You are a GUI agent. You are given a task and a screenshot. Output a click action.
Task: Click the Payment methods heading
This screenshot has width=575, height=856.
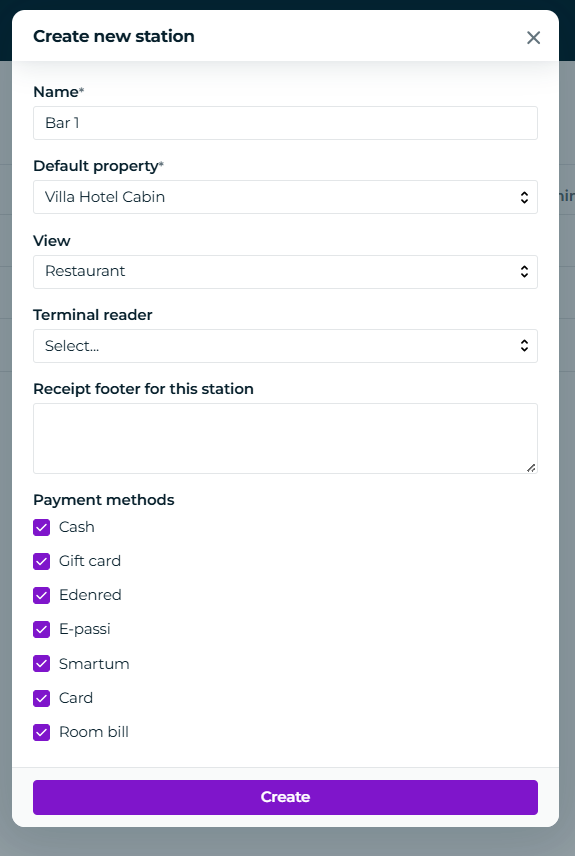tap(104, 500)
